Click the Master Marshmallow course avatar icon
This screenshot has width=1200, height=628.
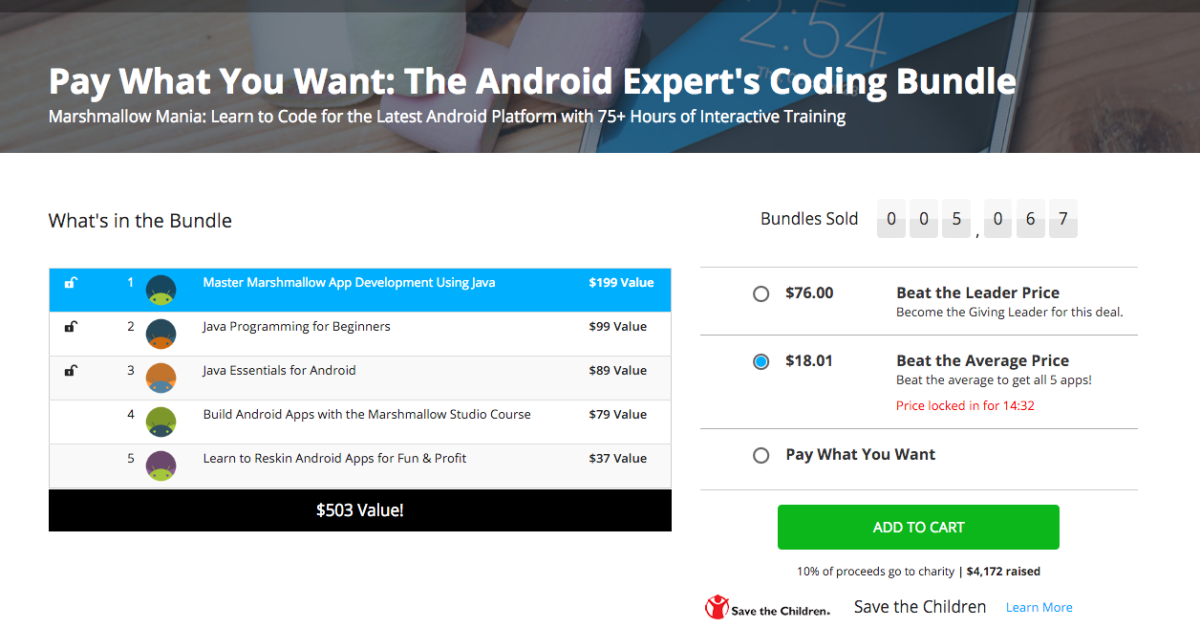(161, 290)
